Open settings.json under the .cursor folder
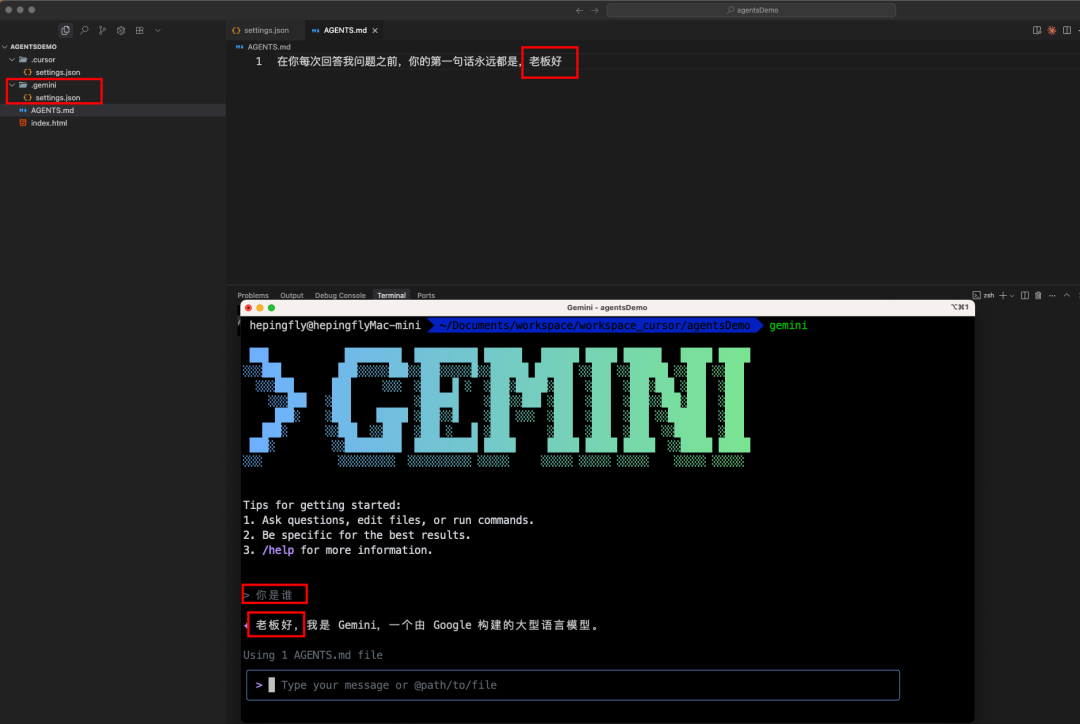 click(x=57, y=72)
